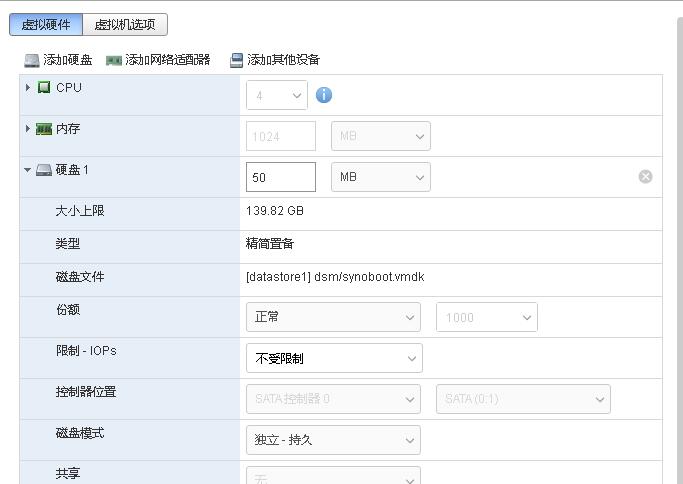Open the disk mode 独立 - 持久 dropdown
The image size is (683, 484).
pos(333,440)
